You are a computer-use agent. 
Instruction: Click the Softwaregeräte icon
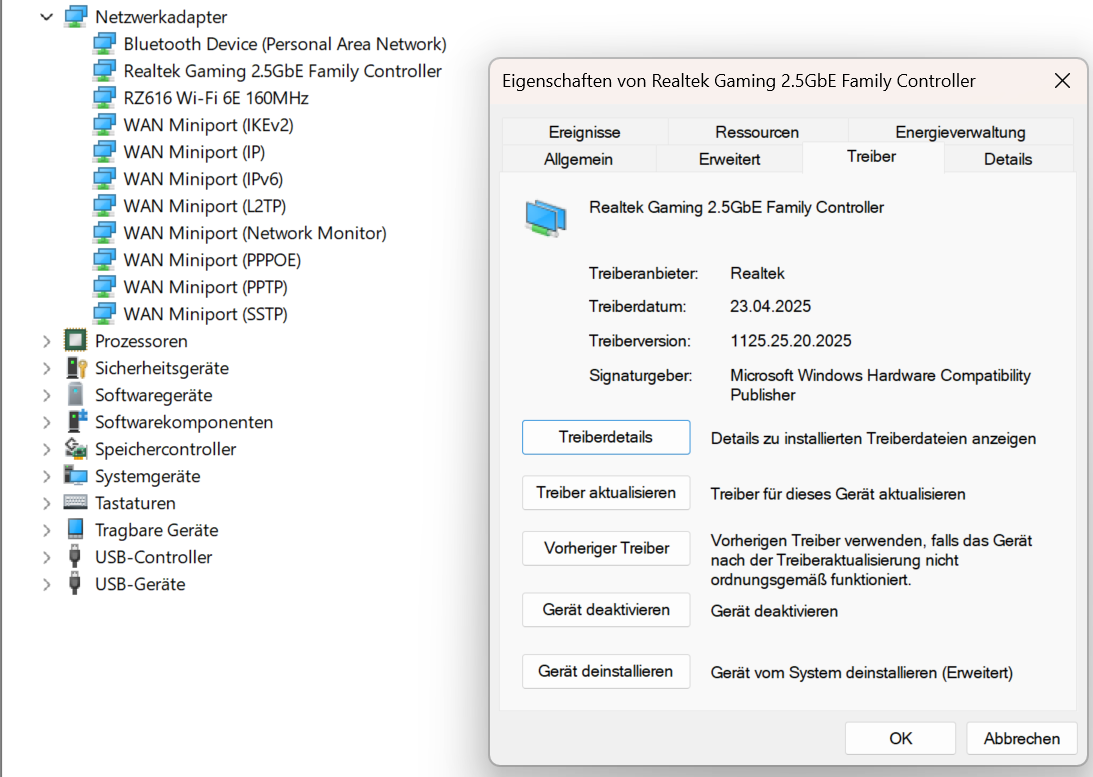(x=75, y=395)
